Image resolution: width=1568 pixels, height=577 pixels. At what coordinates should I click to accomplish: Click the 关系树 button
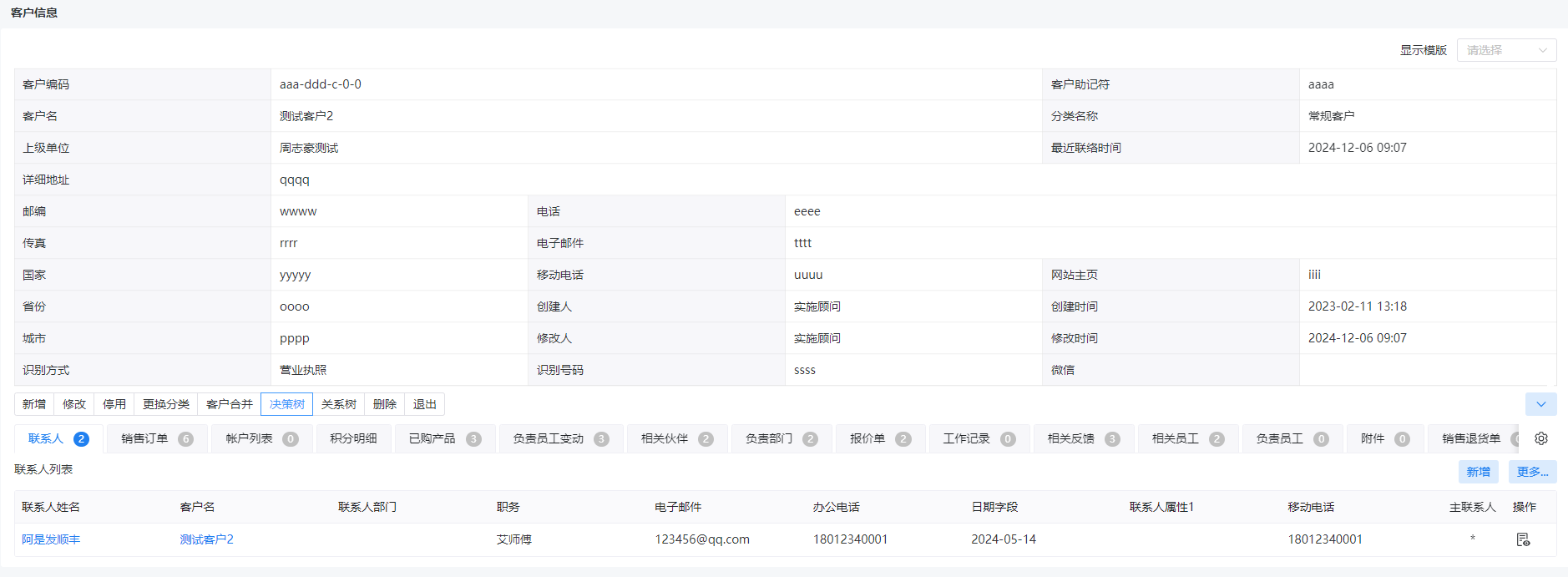338,404
